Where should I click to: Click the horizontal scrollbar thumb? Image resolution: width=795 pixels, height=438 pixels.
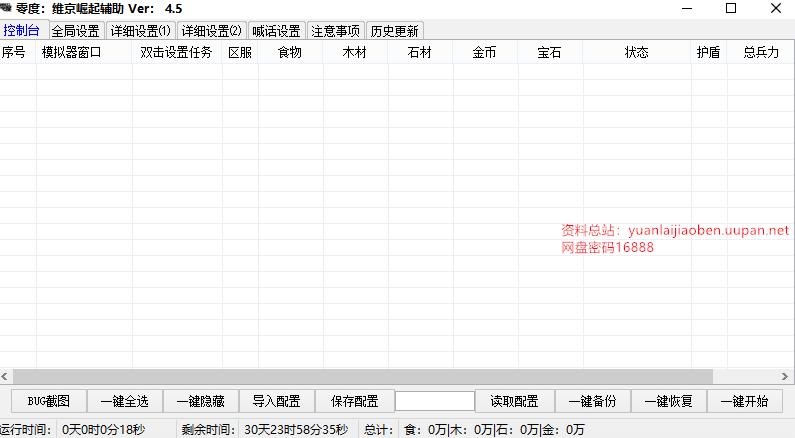[x=363, y=377]
